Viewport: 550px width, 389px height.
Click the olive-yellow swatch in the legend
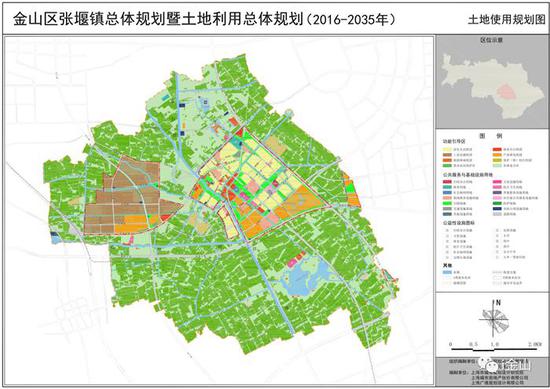(x=497, y=160)
